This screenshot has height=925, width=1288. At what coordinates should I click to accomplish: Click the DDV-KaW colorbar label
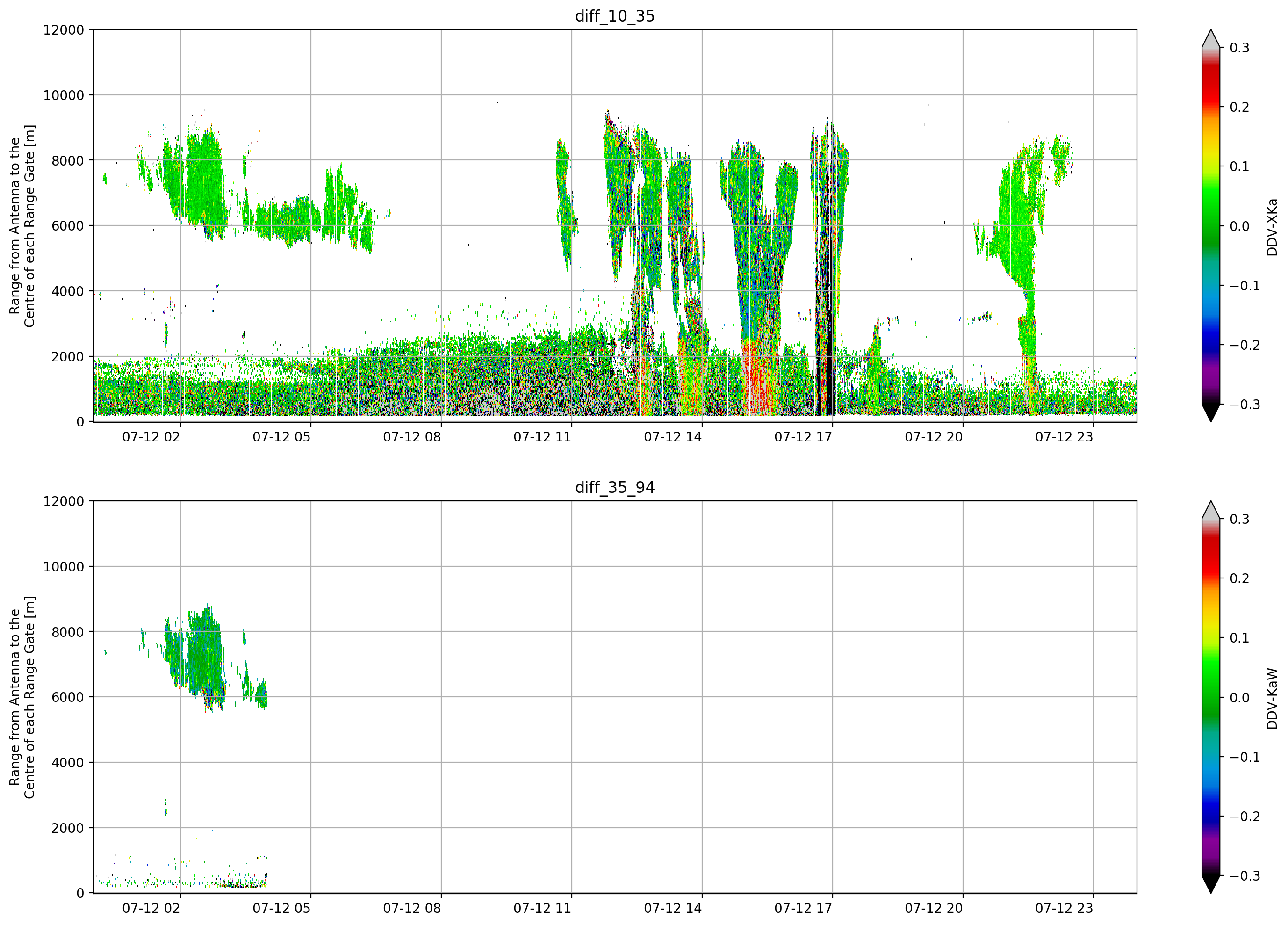pyautogui.click(x=1272, y=699)
